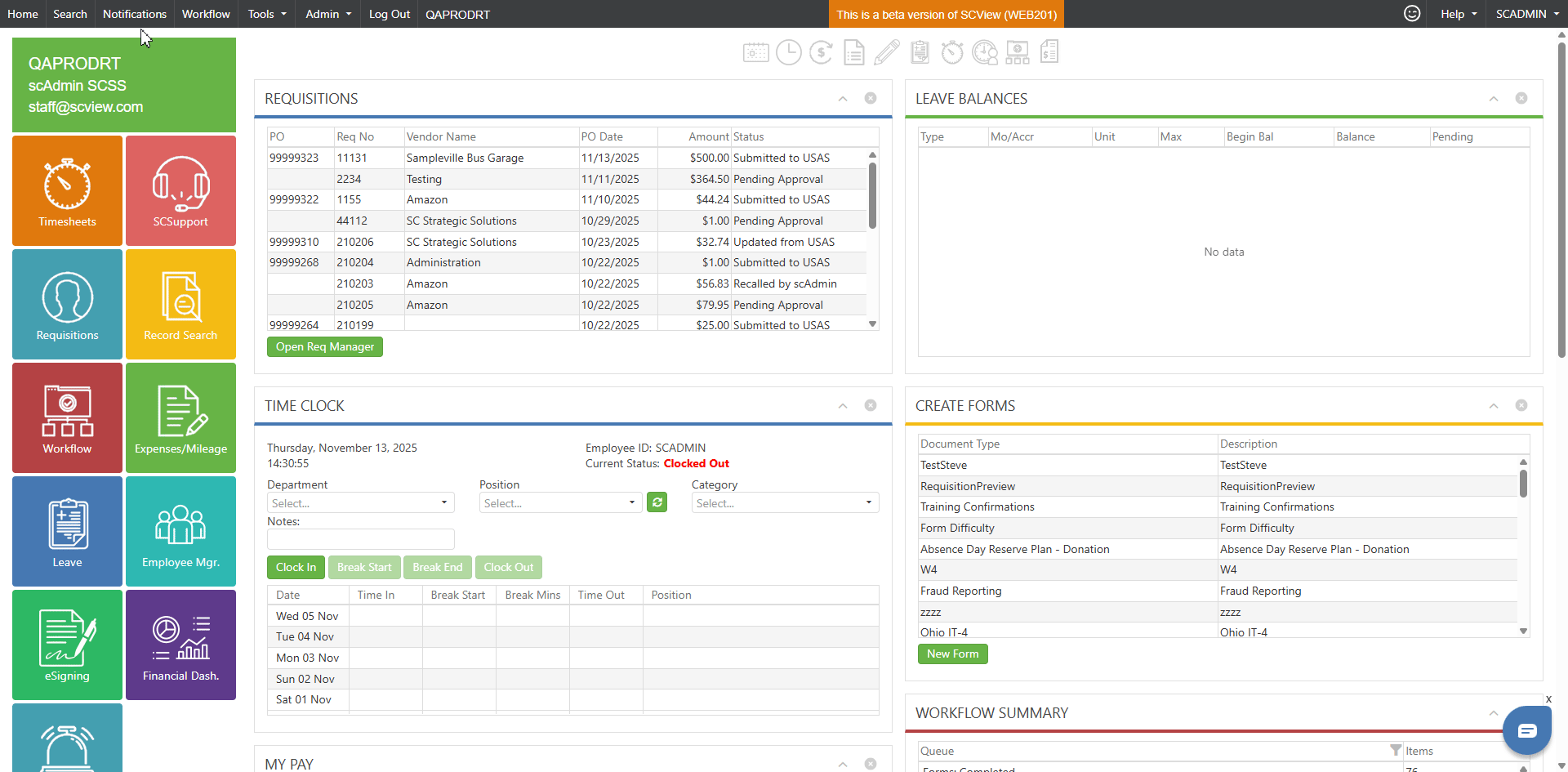Open the Help menu
Image resolution: width=1568 pixels, height=772 pixels.
[1459, 14]
